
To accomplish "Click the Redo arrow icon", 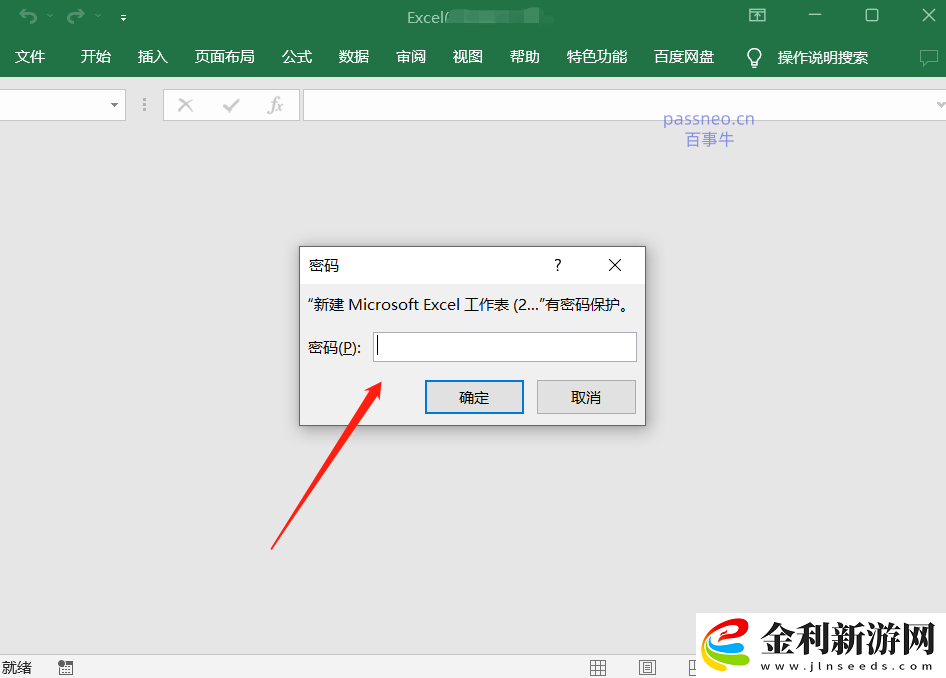I will (75, 16).
